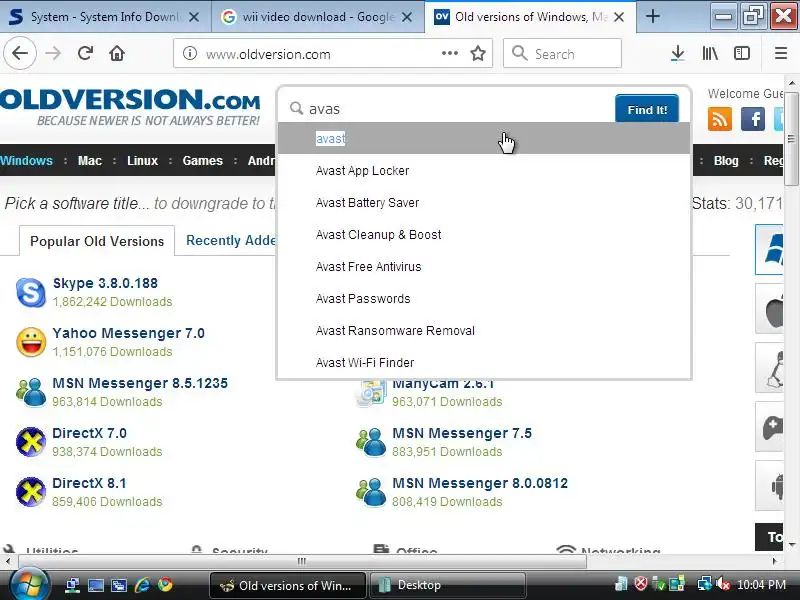Switch to the System Info Download tab
The height and width of the screenshot is (600, 800).
105,17
